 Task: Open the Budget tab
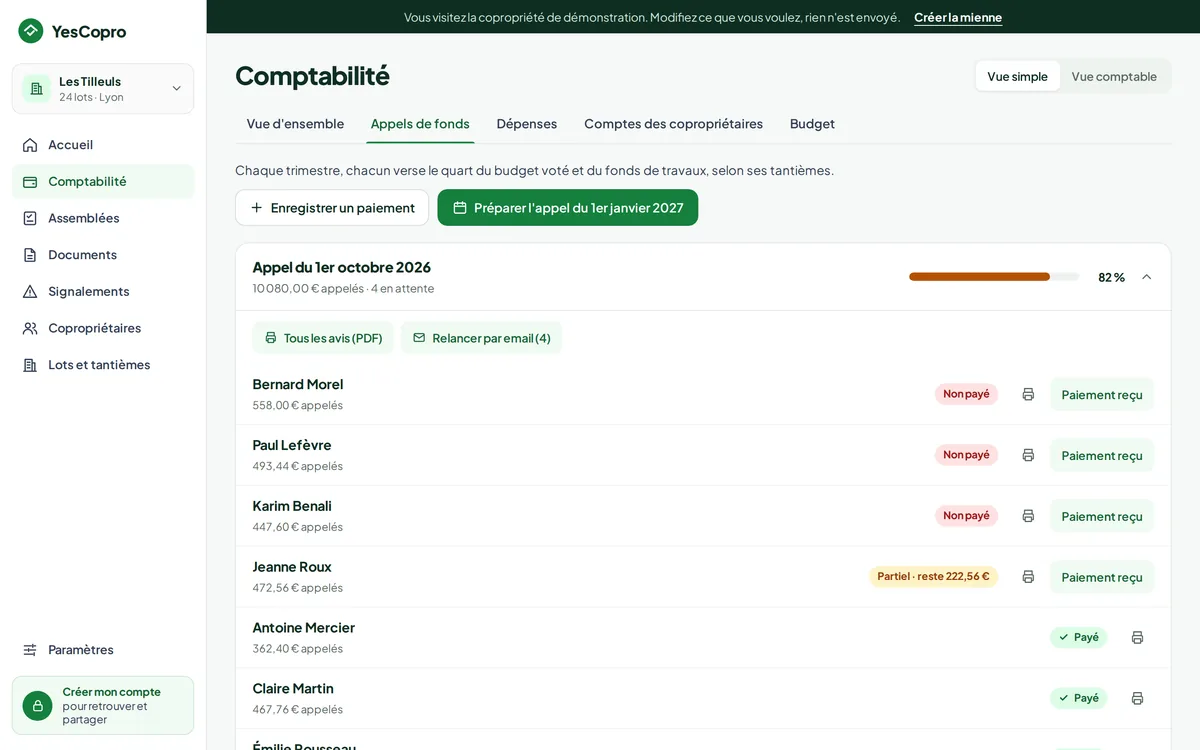(x=812, y=124)
